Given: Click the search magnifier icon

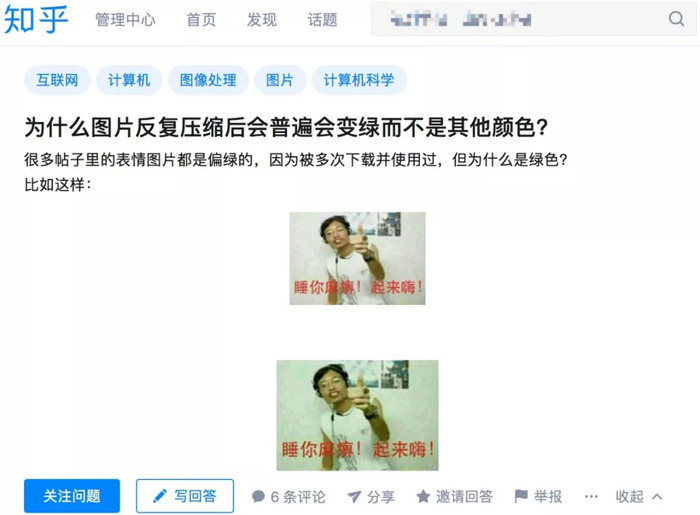Looking at the screenshot, I should (676, 19).
